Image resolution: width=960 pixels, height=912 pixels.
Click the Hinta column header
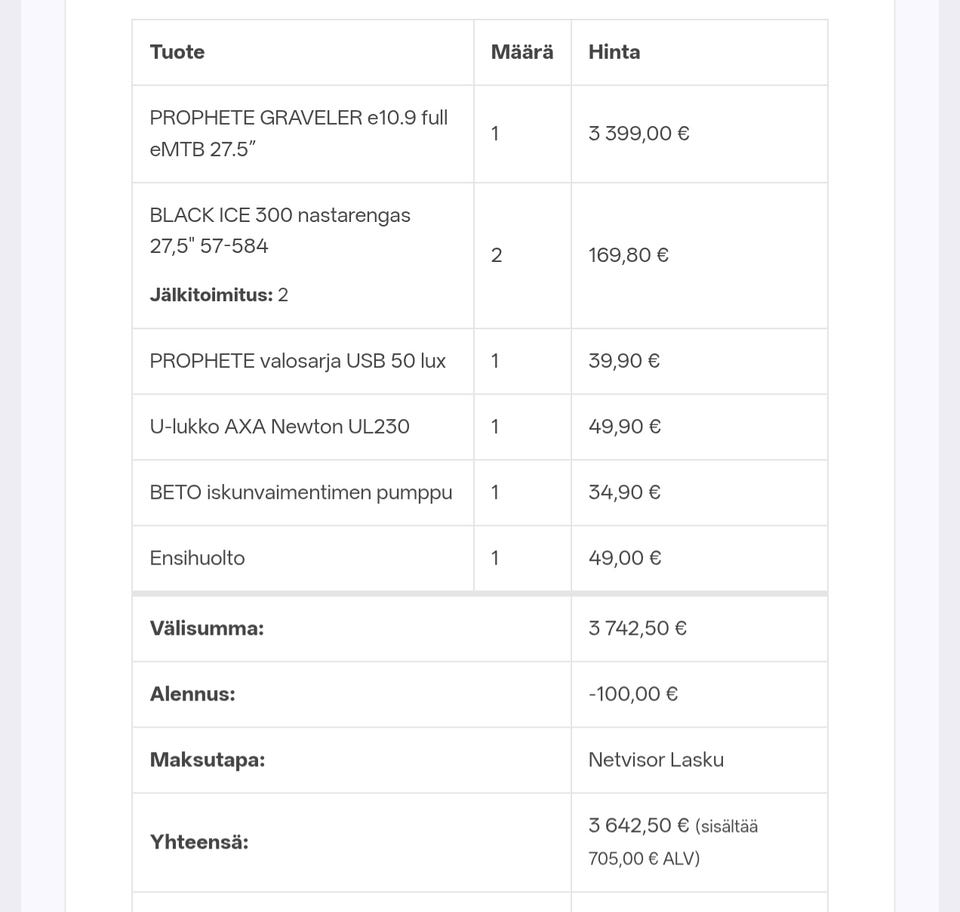tap(614, 52)
